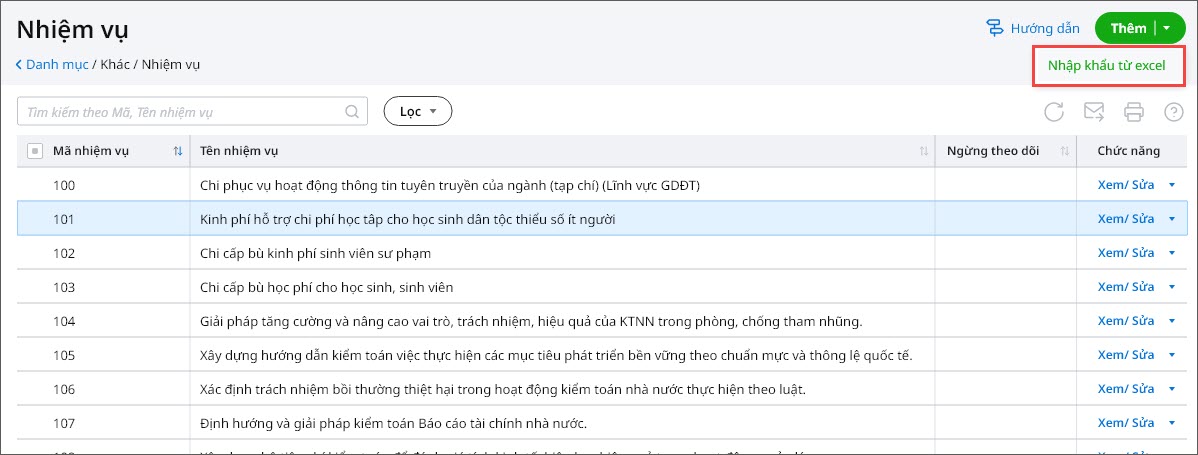The width and height of the screenshot is (1198, 455).
Task: Open the action arrow for row 104
Action: tap(1172, 321)
